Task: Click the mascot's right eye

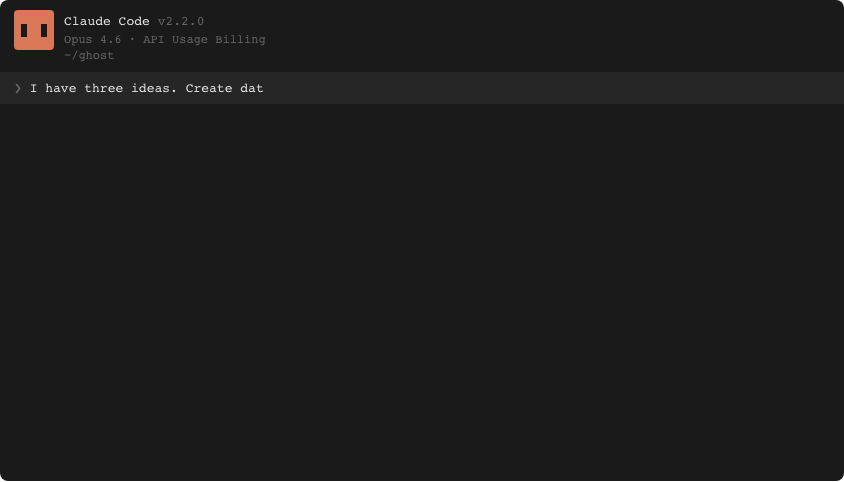Action: point(44,30)
